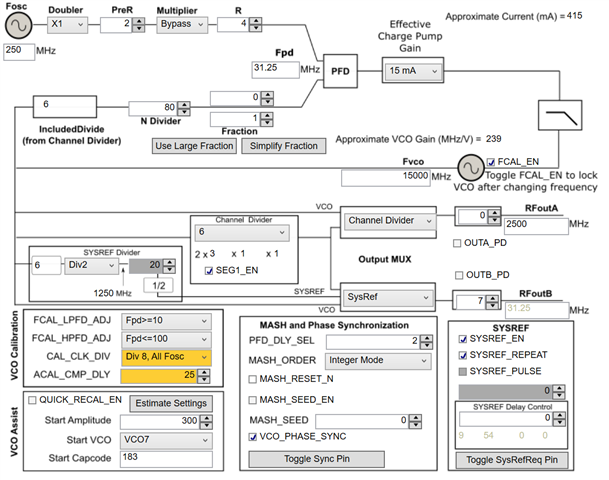Click the N Divider 80 value field
609x480 pixels.
point(153,108)
